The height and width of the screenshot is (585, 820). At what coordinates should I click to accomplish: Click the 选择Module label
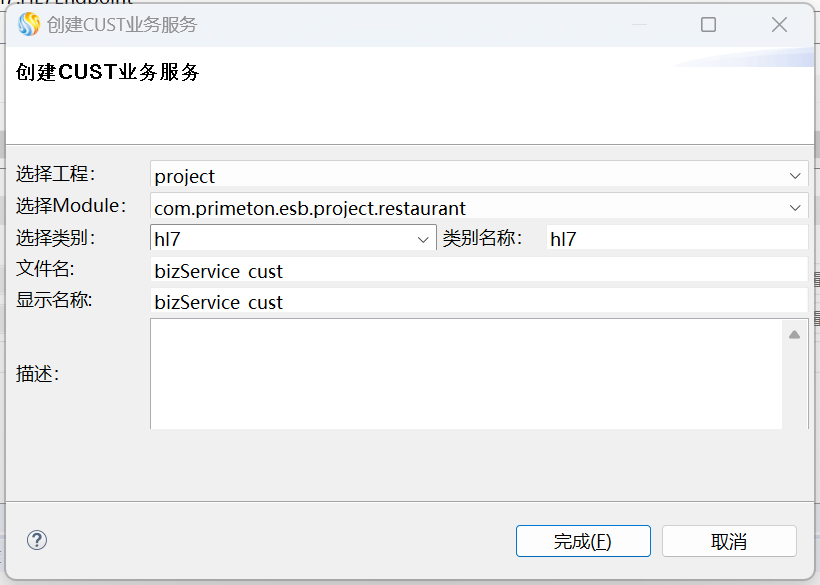coord(72,207)
